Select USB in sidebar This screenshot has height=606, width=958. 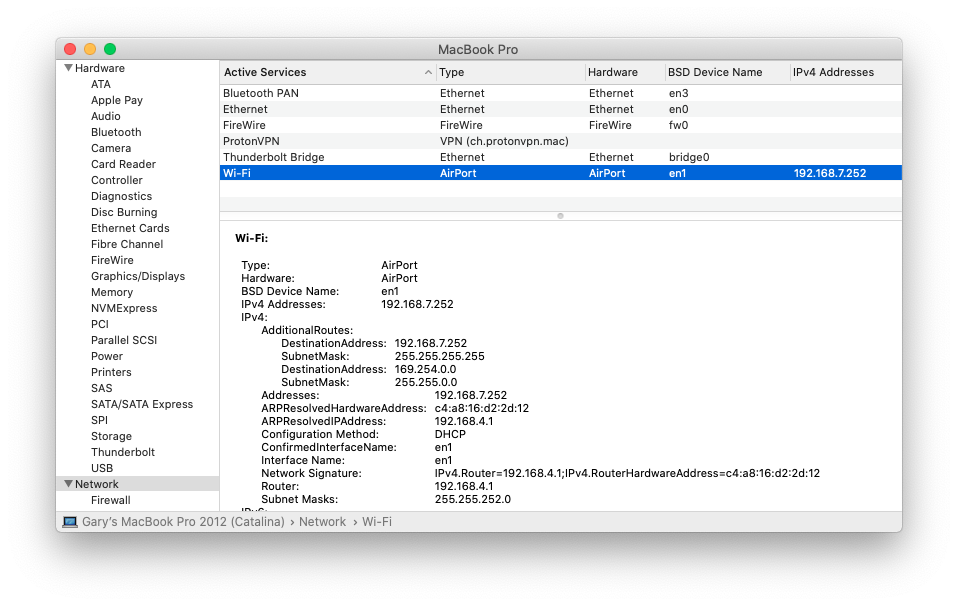tap(102, 468)
